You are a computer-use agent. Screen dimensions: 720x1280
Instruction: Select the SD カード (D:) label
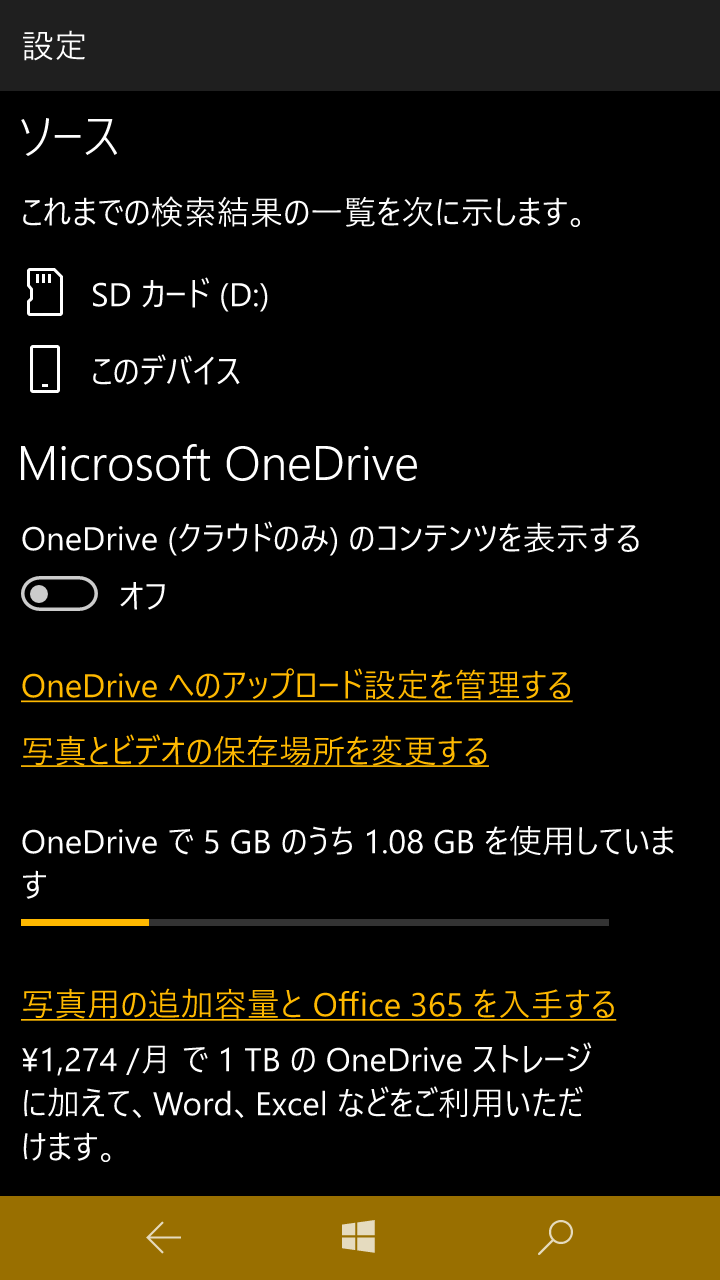pos(180,294)
